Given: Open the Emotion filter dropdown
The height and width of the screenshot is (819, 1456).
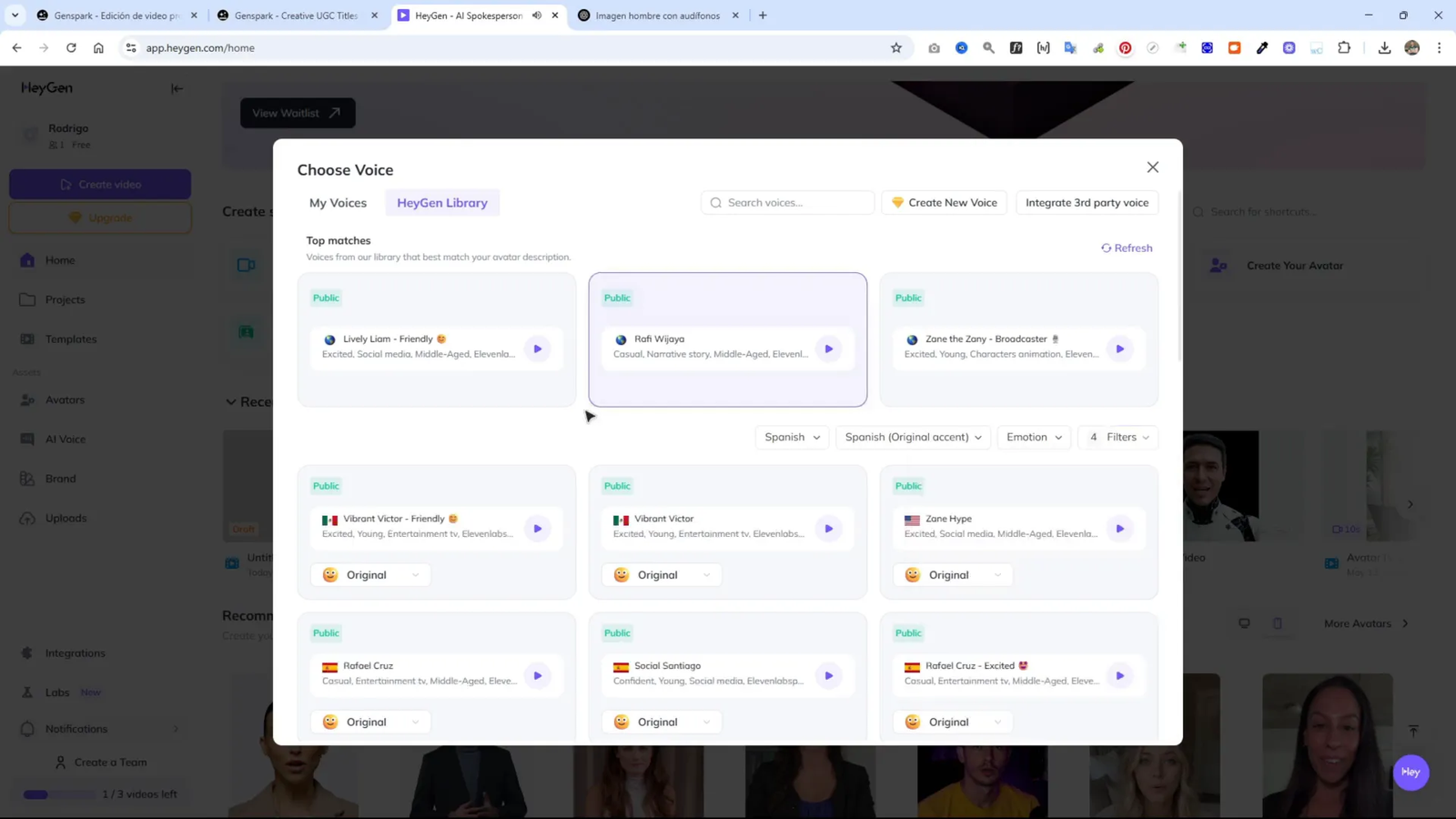Looking at the screenshot, I should click(1034, 437).
